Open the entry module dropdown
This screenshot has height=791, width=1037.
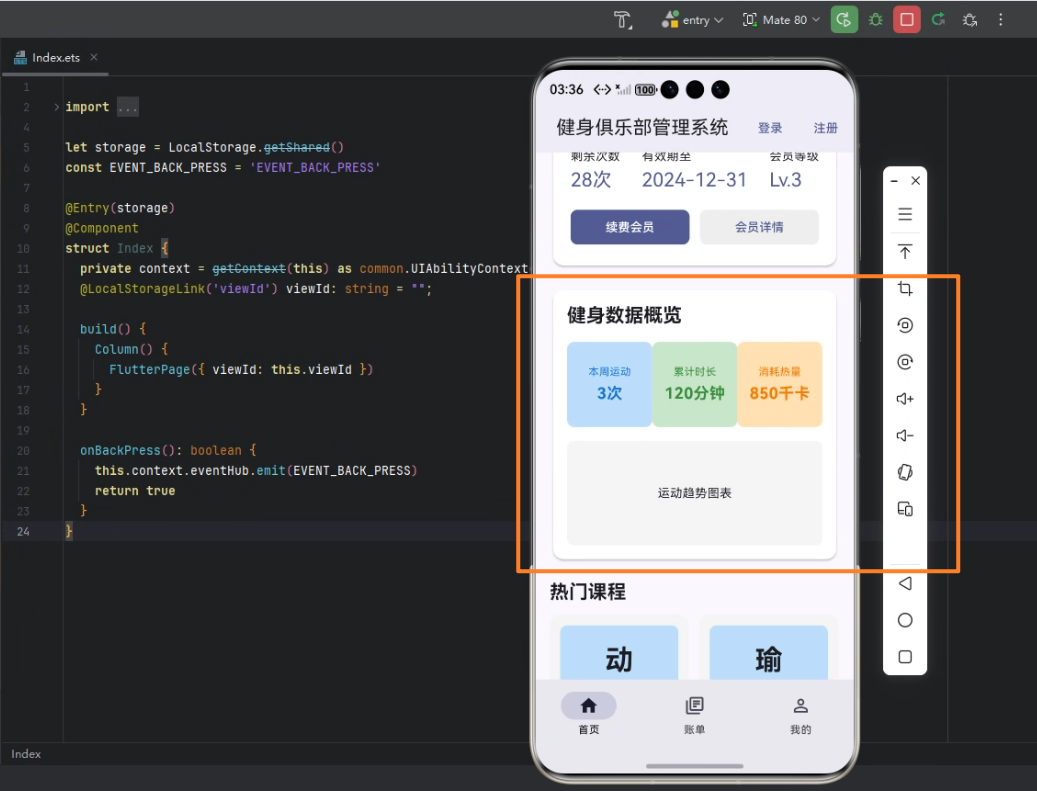click(x=692, y=20)
